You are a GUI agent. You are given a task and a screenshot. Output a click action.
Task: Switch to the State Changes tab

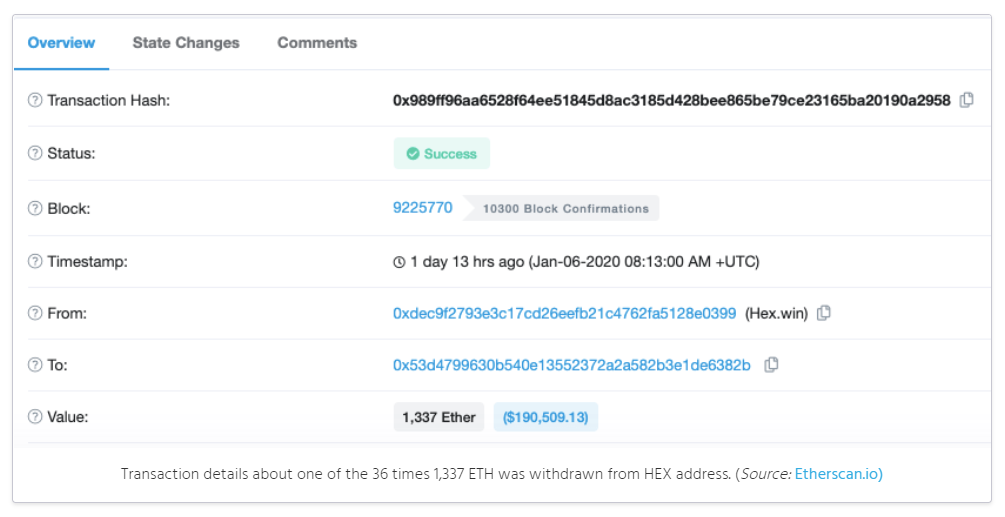(186, 43)
